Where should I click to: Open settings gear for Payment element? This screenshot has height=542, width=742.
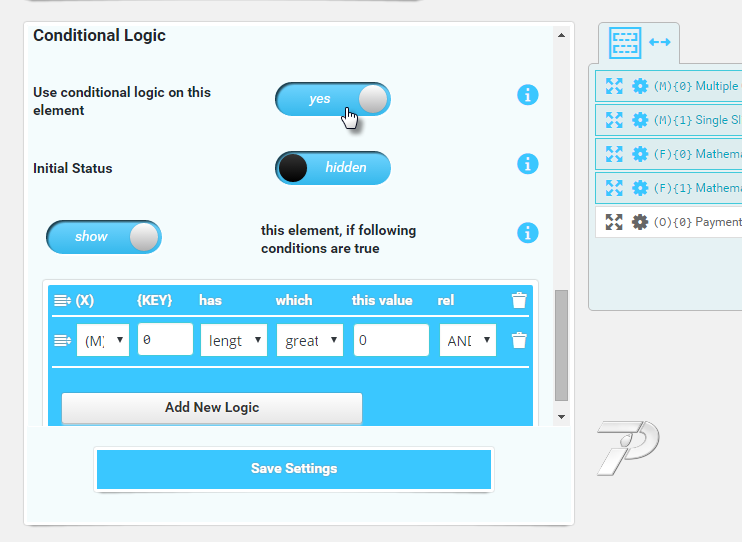pos(640,222)
